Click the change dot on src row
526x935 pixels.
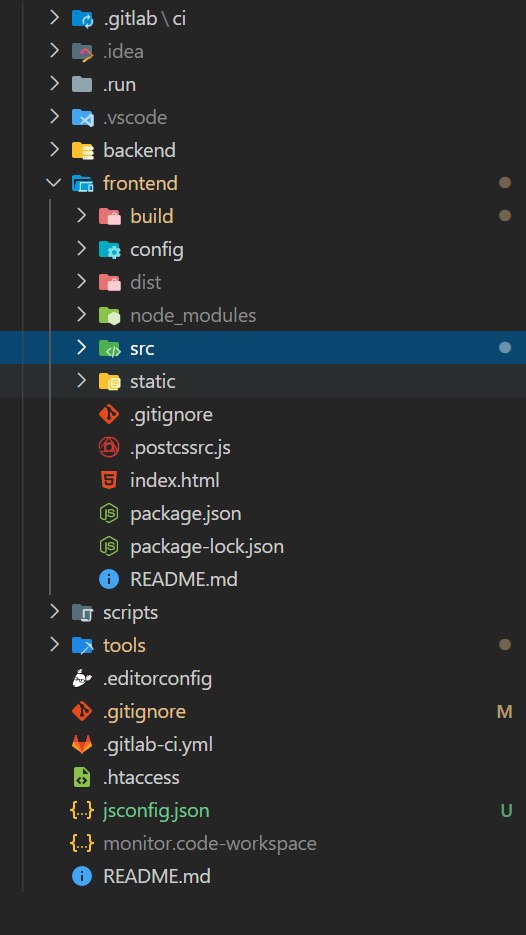coord(505,348)
